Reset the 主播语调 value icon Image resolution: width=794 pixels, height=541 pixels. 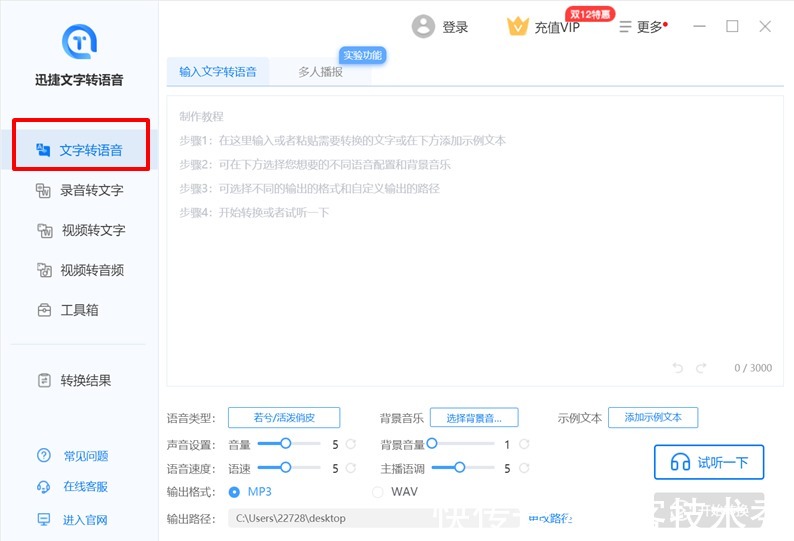524,468
